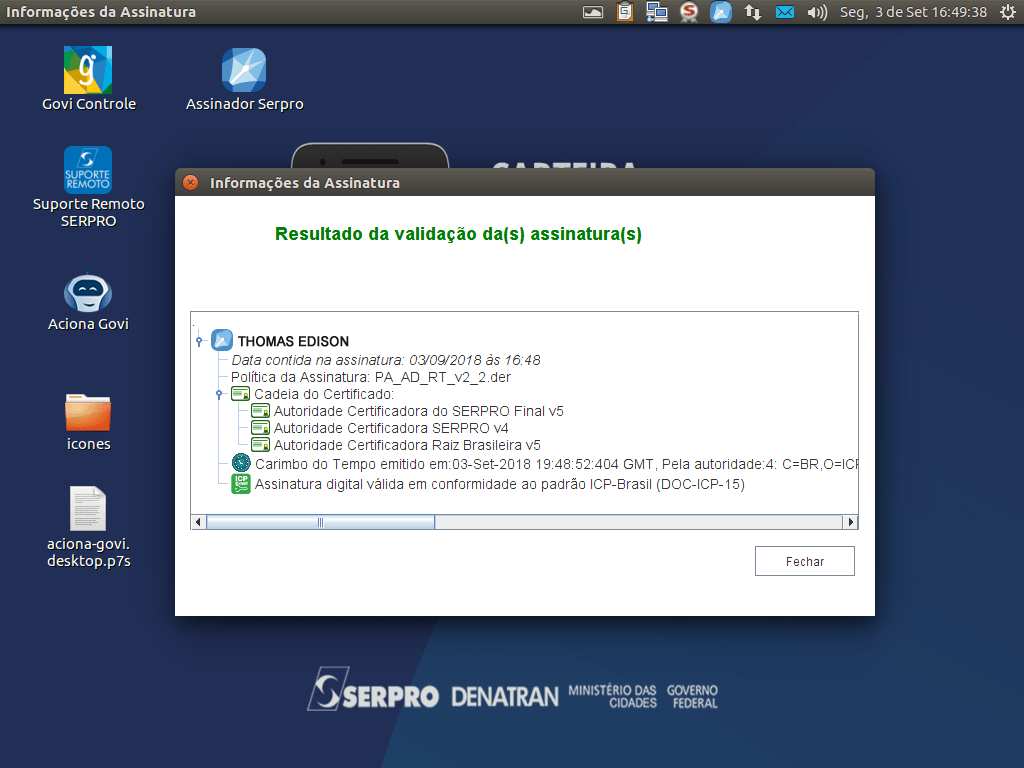Click the certificate icon for SERPRO v4

[261, 428]
